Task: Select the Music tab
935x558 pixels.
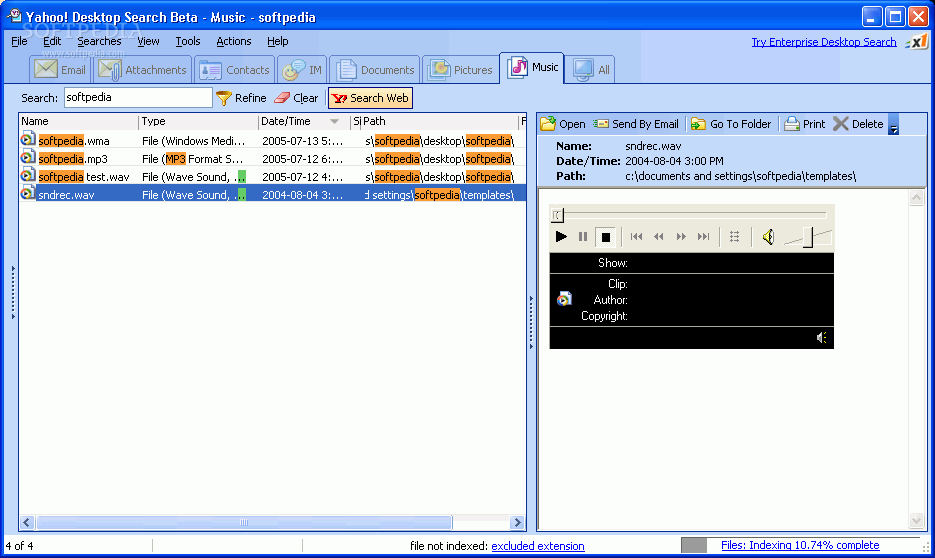Action: tap(532, 68)
